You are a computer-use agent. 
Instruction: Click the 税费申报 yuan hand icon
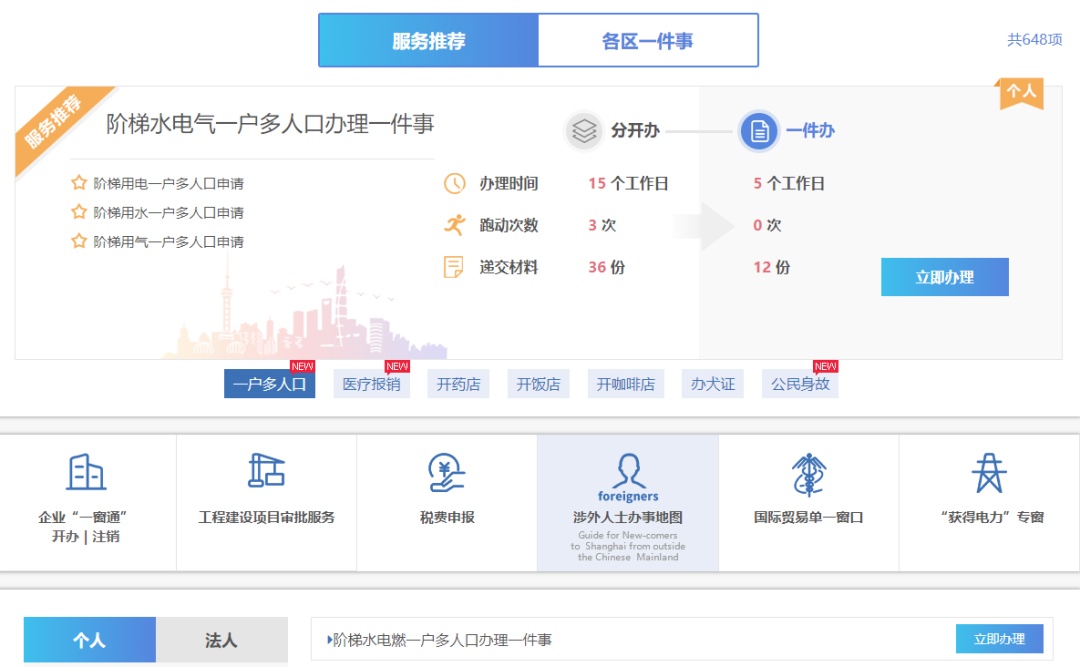447,472
